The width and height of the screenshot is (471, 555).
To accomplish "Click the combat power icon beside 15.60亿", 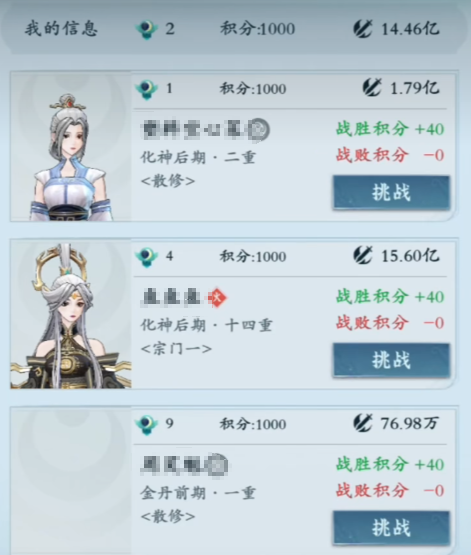I will 362,255.
